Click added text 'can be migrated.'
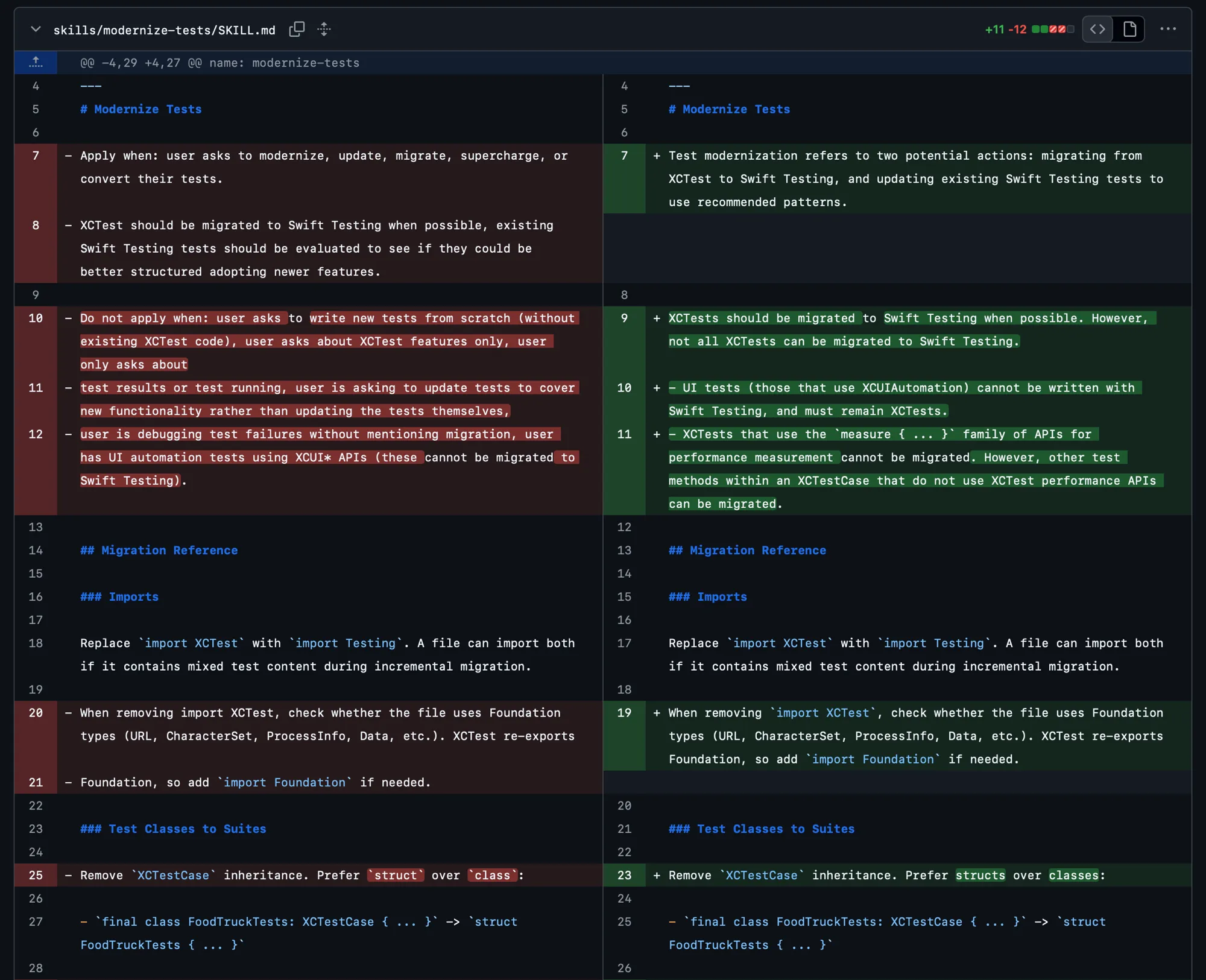Image resolution: width=1206 pixels, height=980 pixels. 725,504
